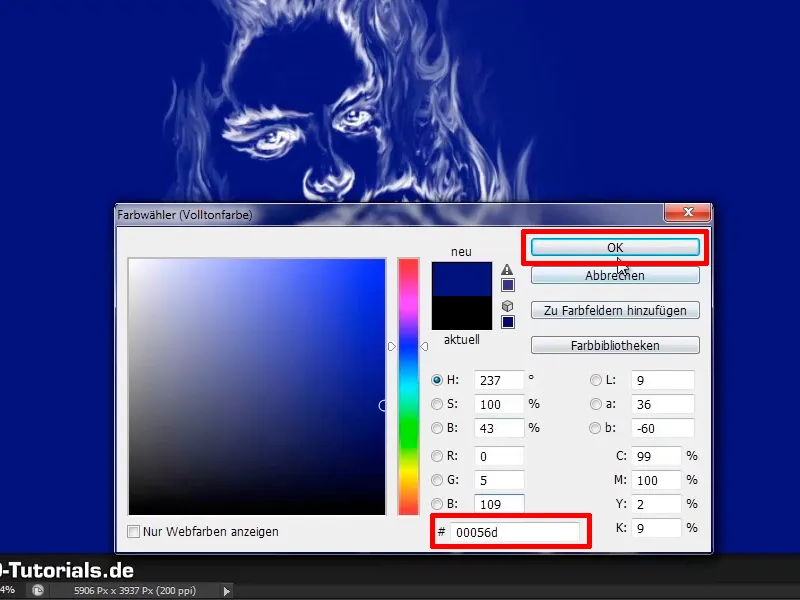Click the current color preview (aktuell)

click(x=462, y=313)
